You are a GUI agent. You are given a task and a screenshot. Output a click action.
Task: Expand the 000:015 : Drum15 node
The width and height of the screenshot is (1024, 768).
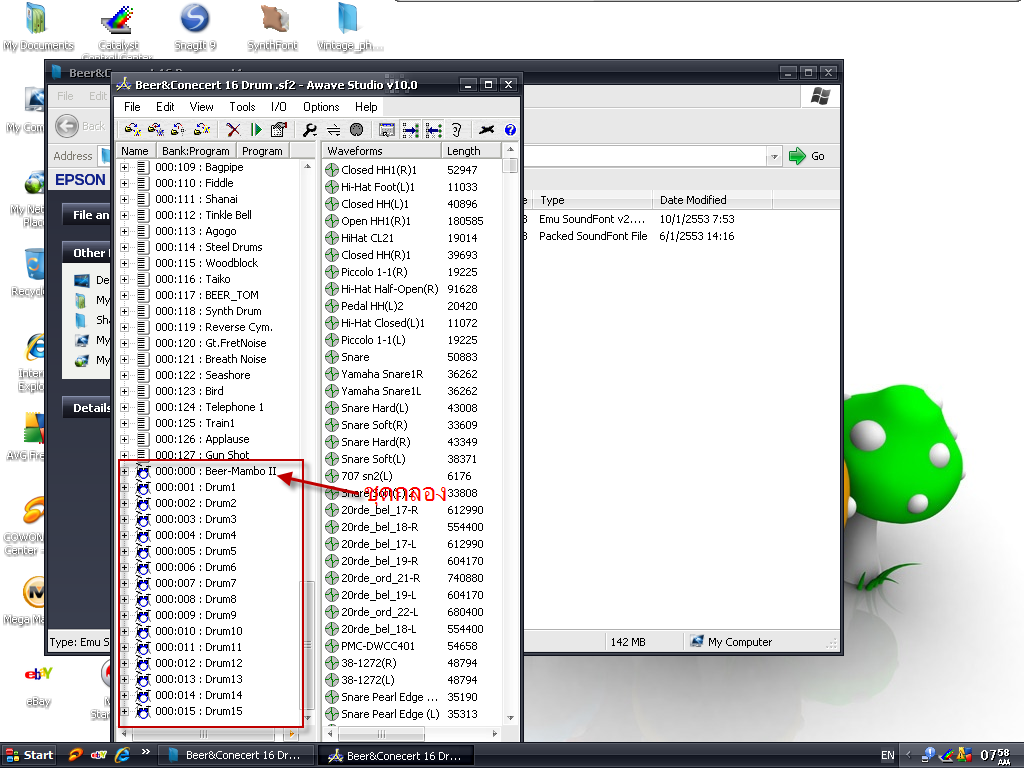pos(124,711)
